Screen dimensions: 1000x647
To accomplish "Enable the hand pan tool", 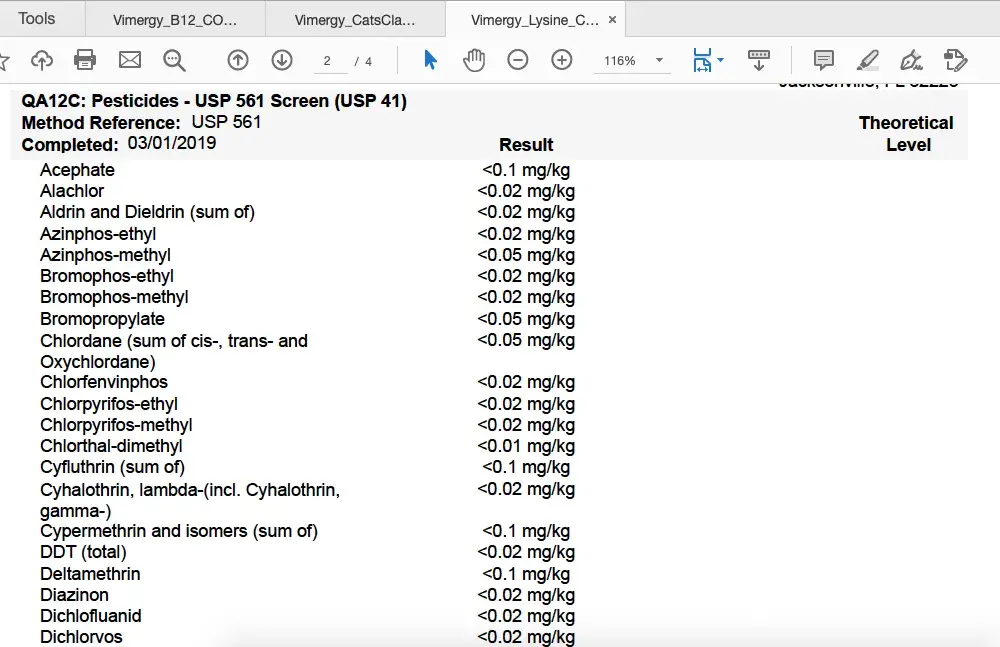I will 473,61.
